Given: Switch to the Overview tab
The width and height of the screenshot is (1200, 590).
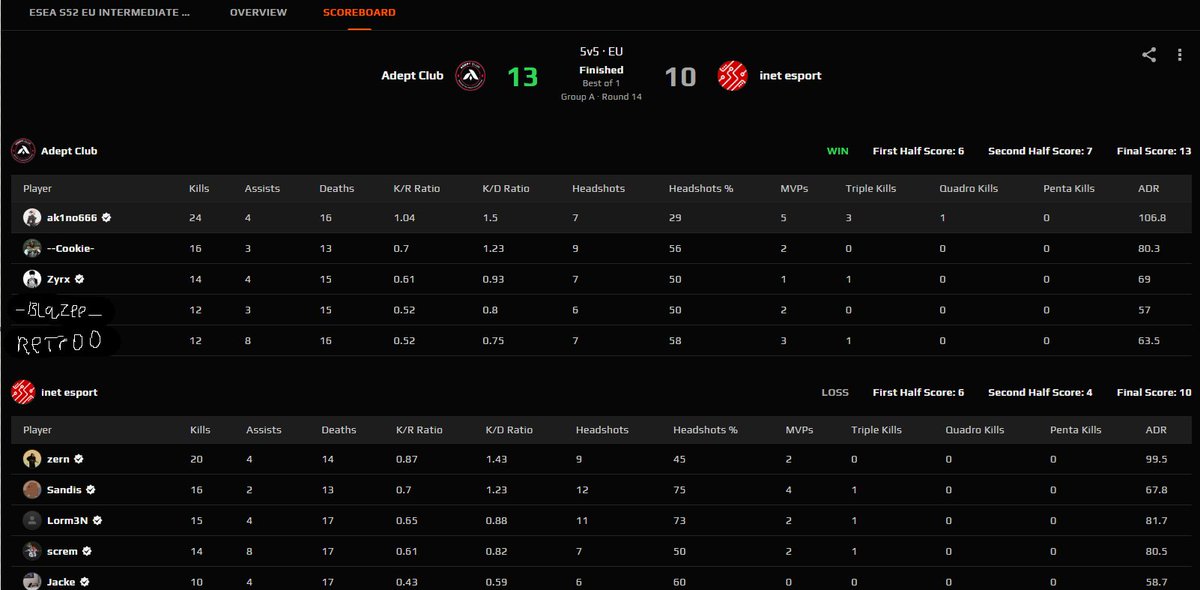Looking at the screenshot, I should click(x=258, y=13).
